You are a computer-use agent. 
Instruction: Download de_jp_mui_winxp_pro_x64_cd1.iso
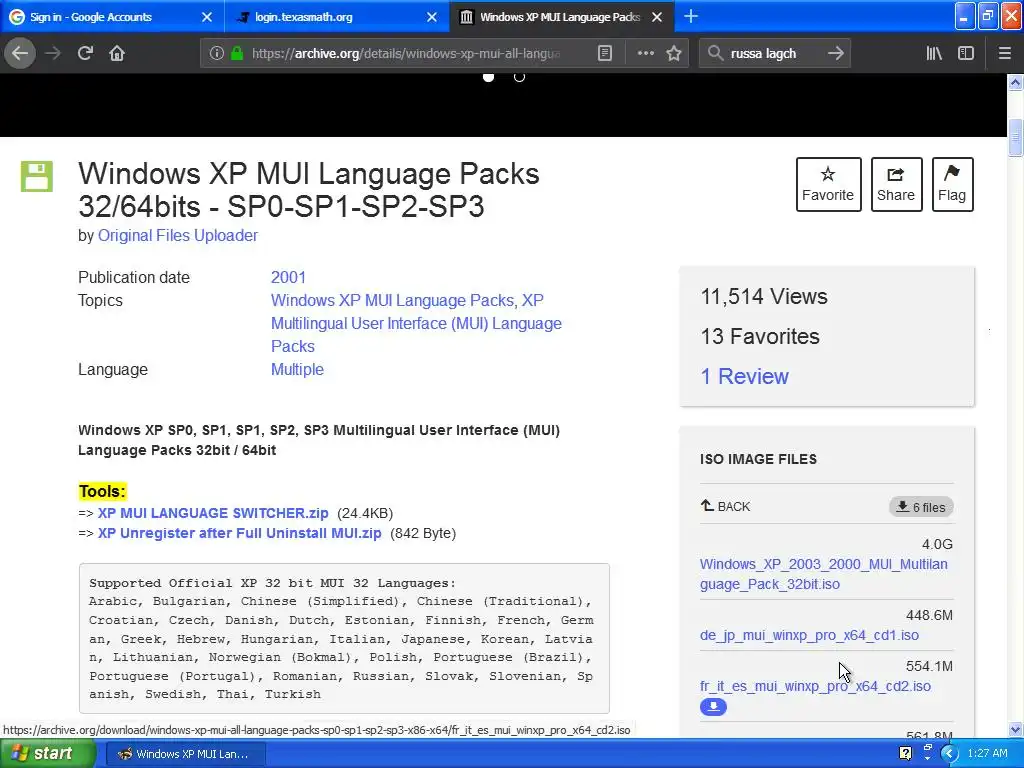(x=809, y=635)
